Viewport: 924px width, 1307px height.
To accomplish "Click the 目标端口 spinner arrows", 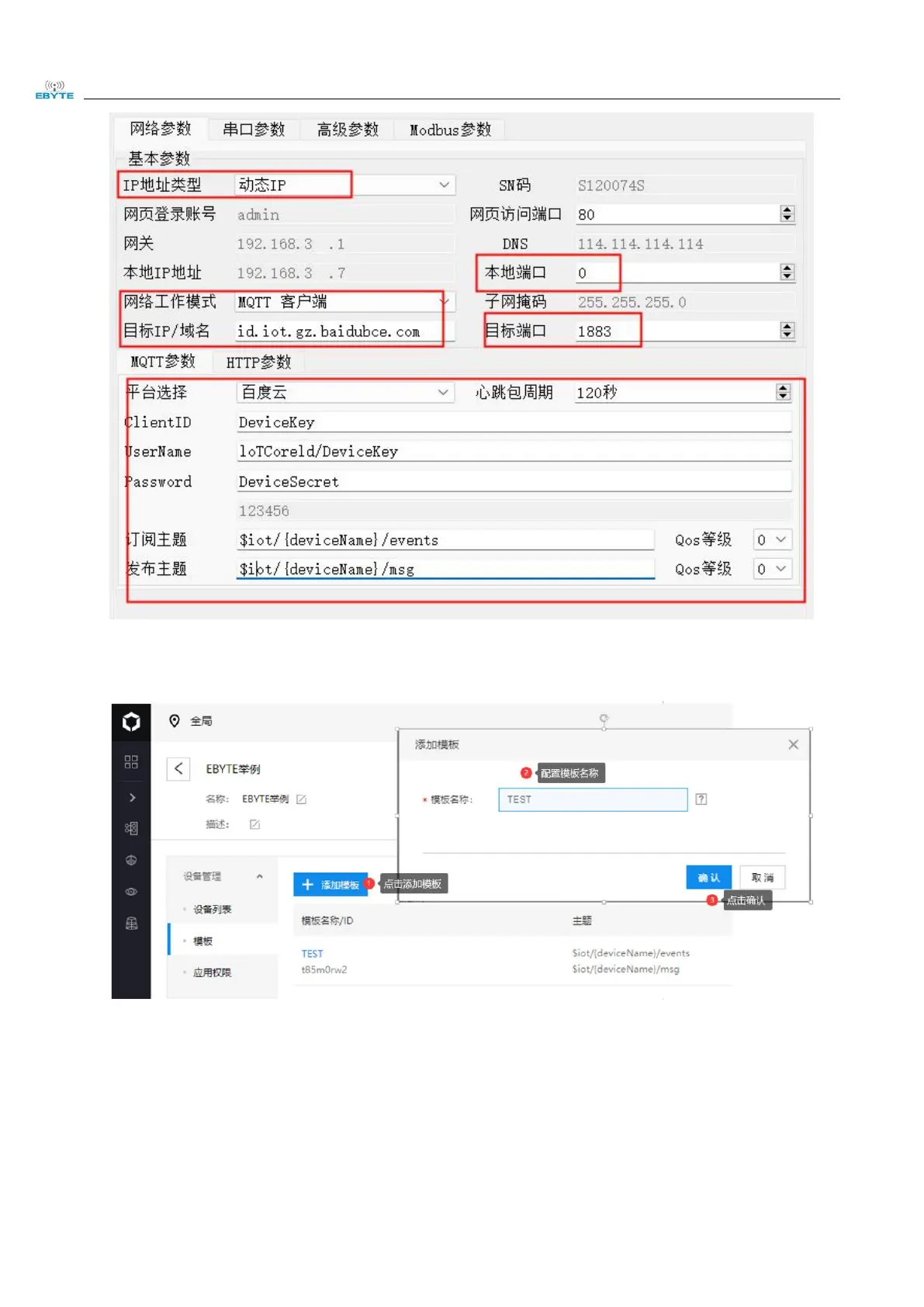I will pos(787,331).
